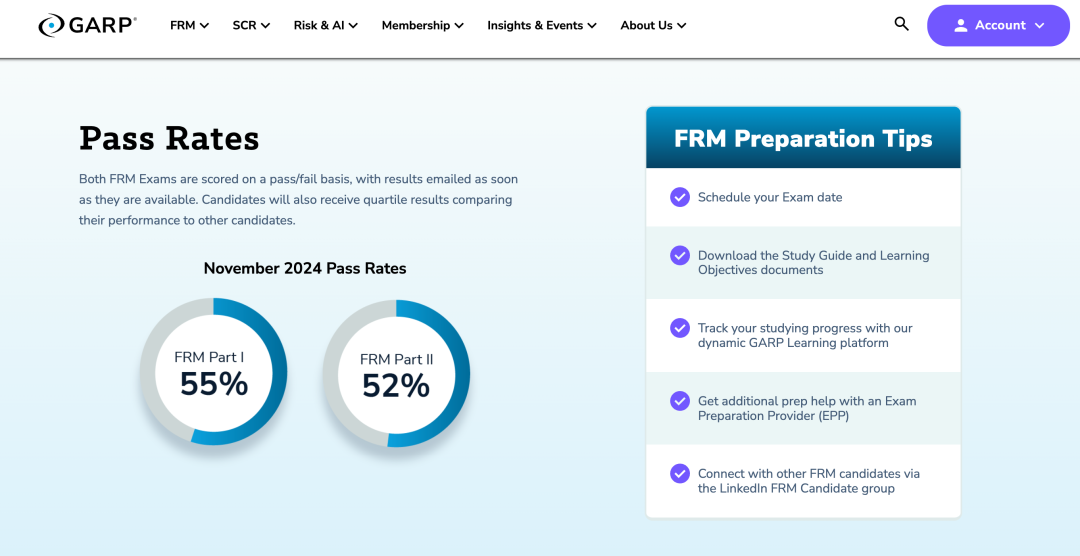Screen dimensions: 1080x556
Task: Click Download the Study Guide tip text
Action: [813, 262]
